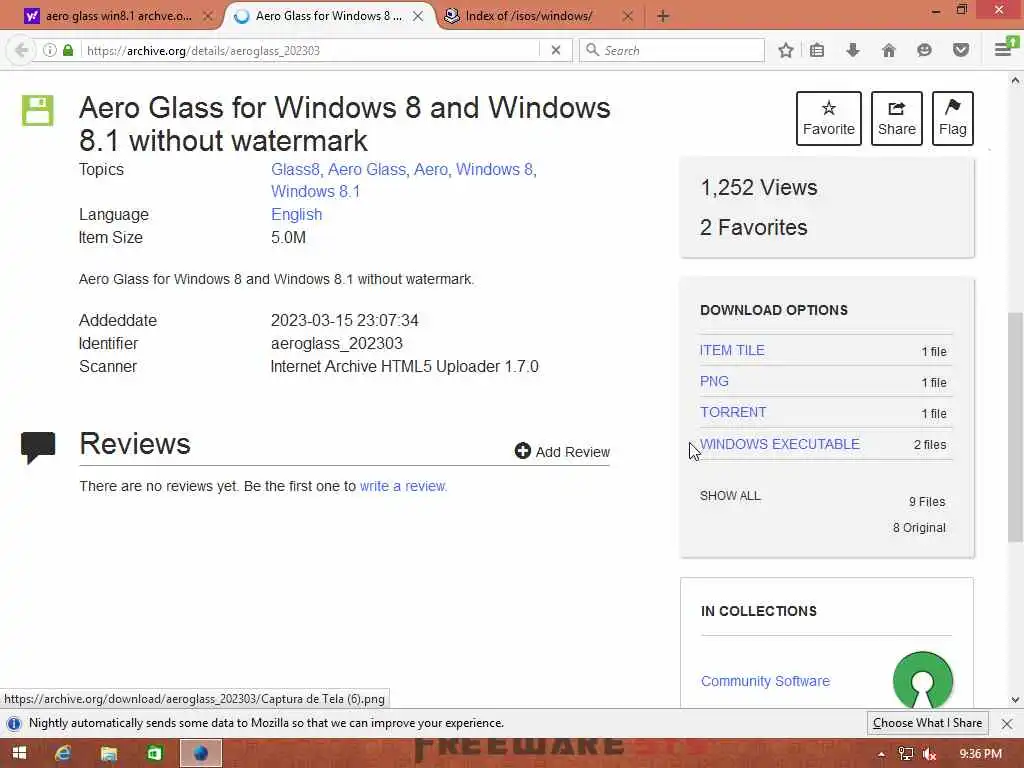
Task: Click the vertical scrollbar thumb
Action: pos(1015,427)
